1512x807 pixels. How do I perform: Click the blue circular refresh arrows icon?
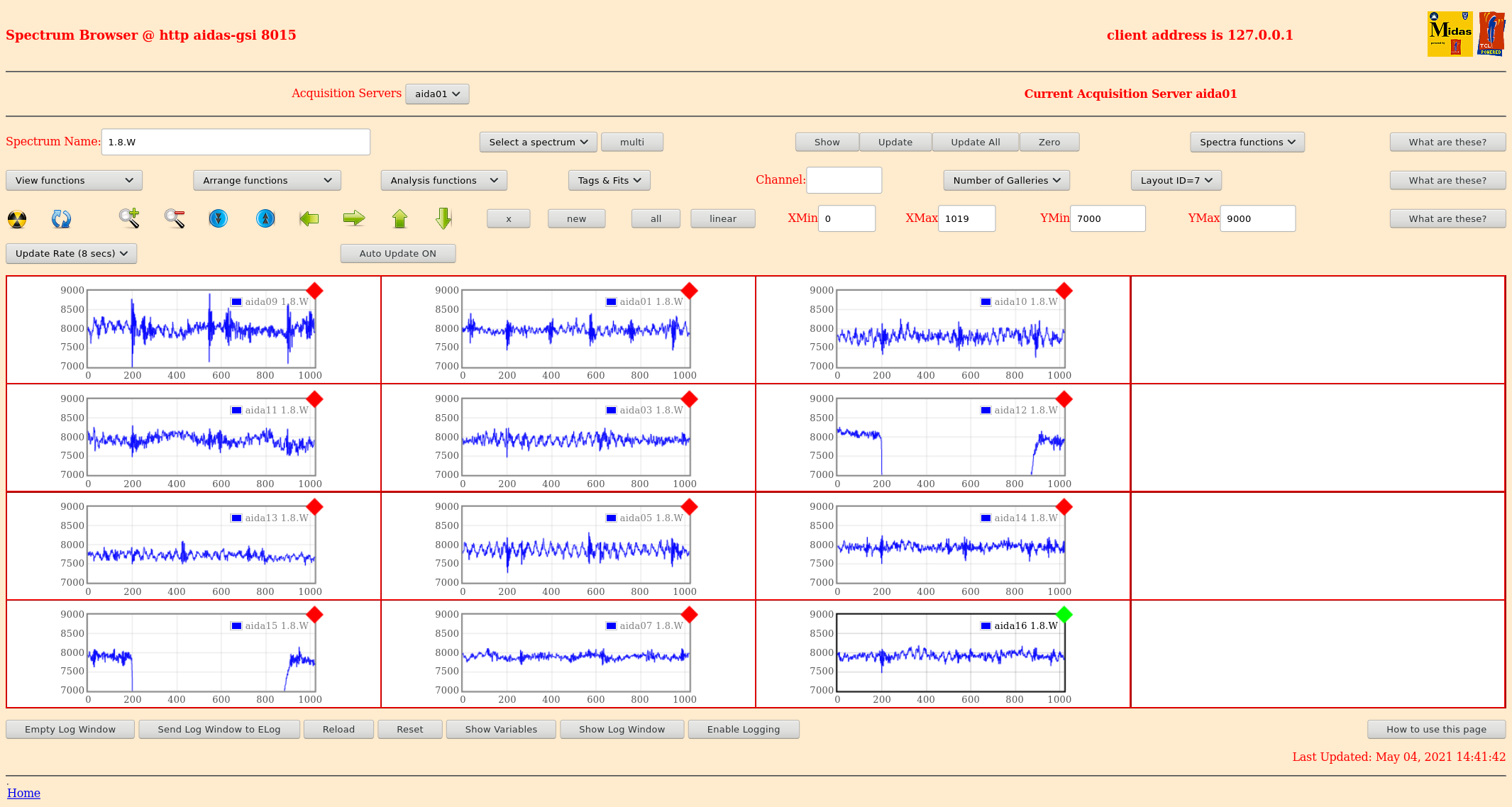coord(61,219)
